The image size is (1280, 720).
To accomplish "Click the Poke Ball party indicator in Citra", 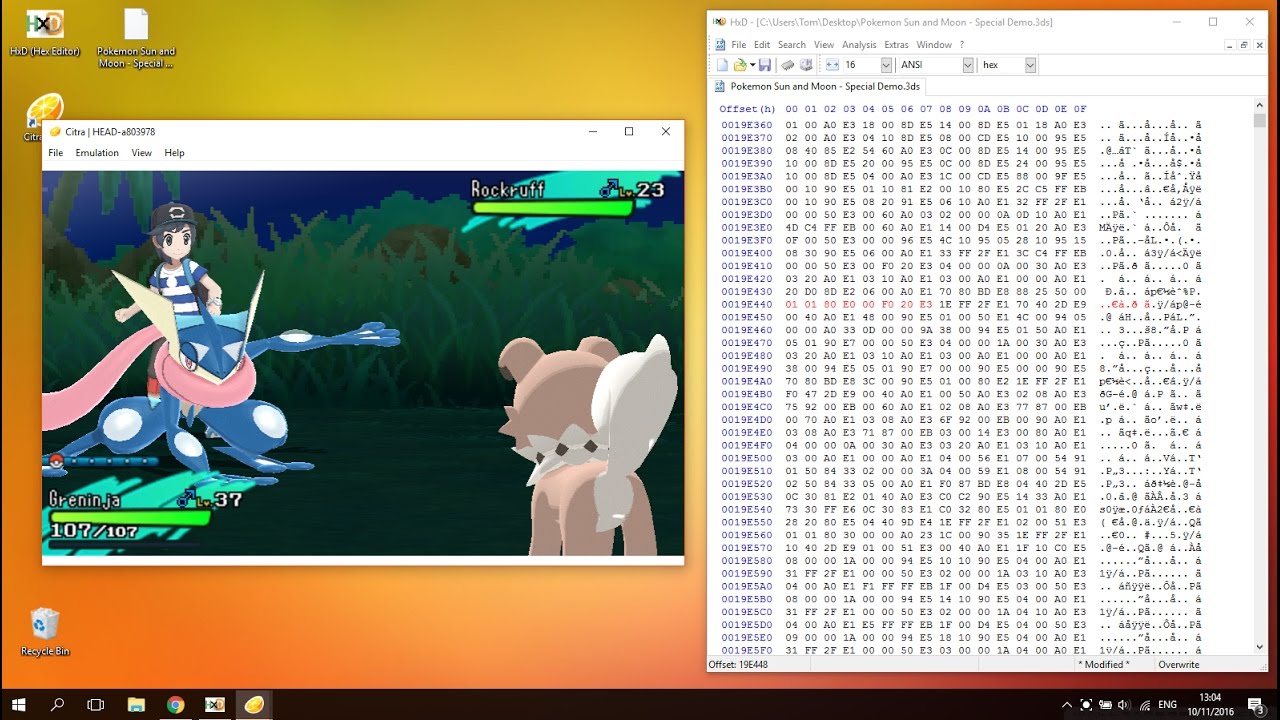I will (56, 461).
